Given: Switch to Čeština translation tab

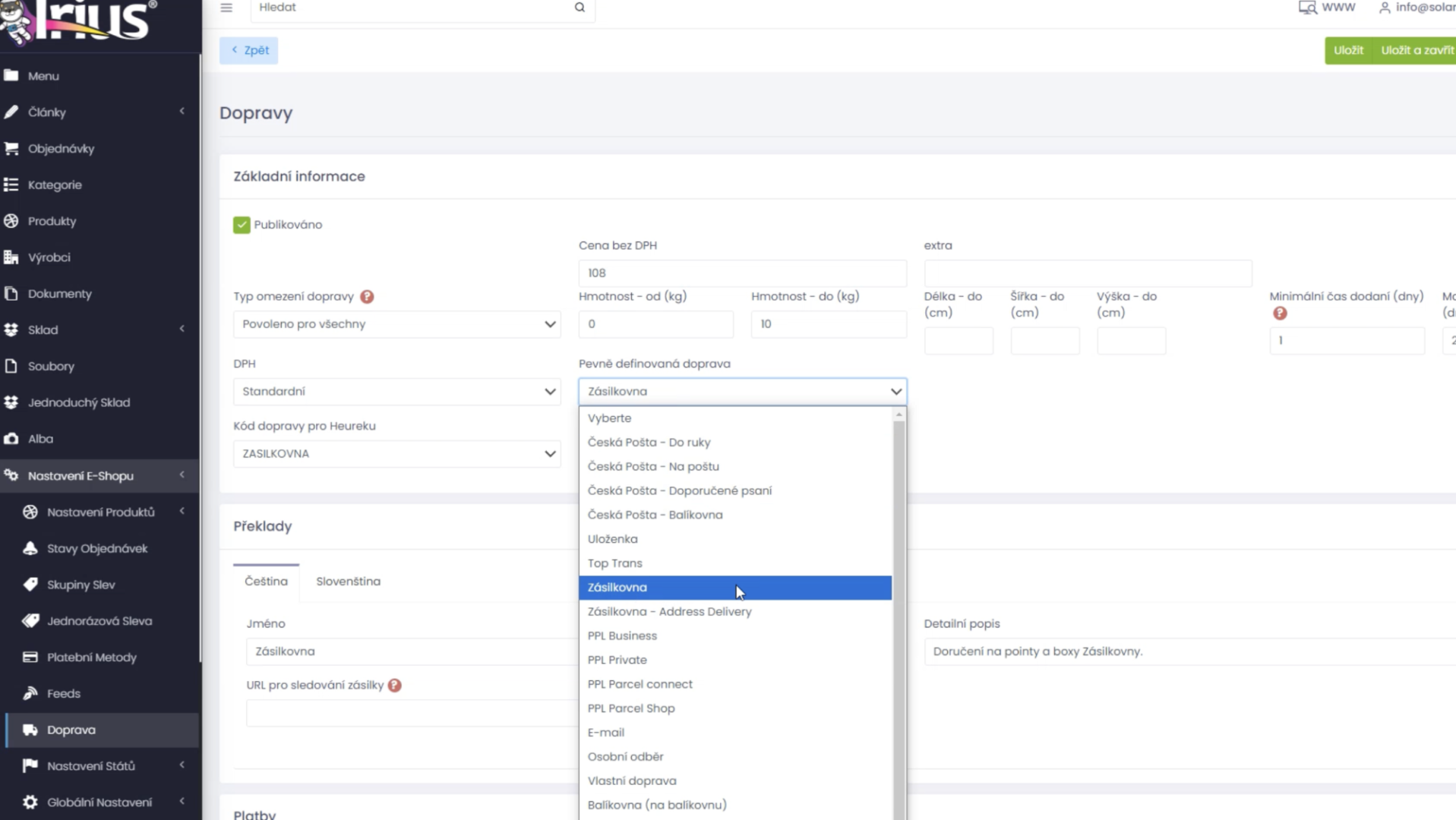Looking at the screenshot, I should tap(266, 582).
